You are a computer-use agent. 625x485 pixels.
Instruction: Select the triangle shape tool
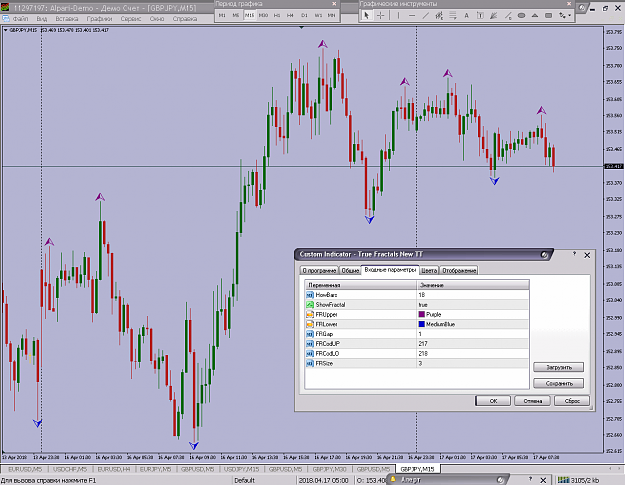click(x=535, y=16)
